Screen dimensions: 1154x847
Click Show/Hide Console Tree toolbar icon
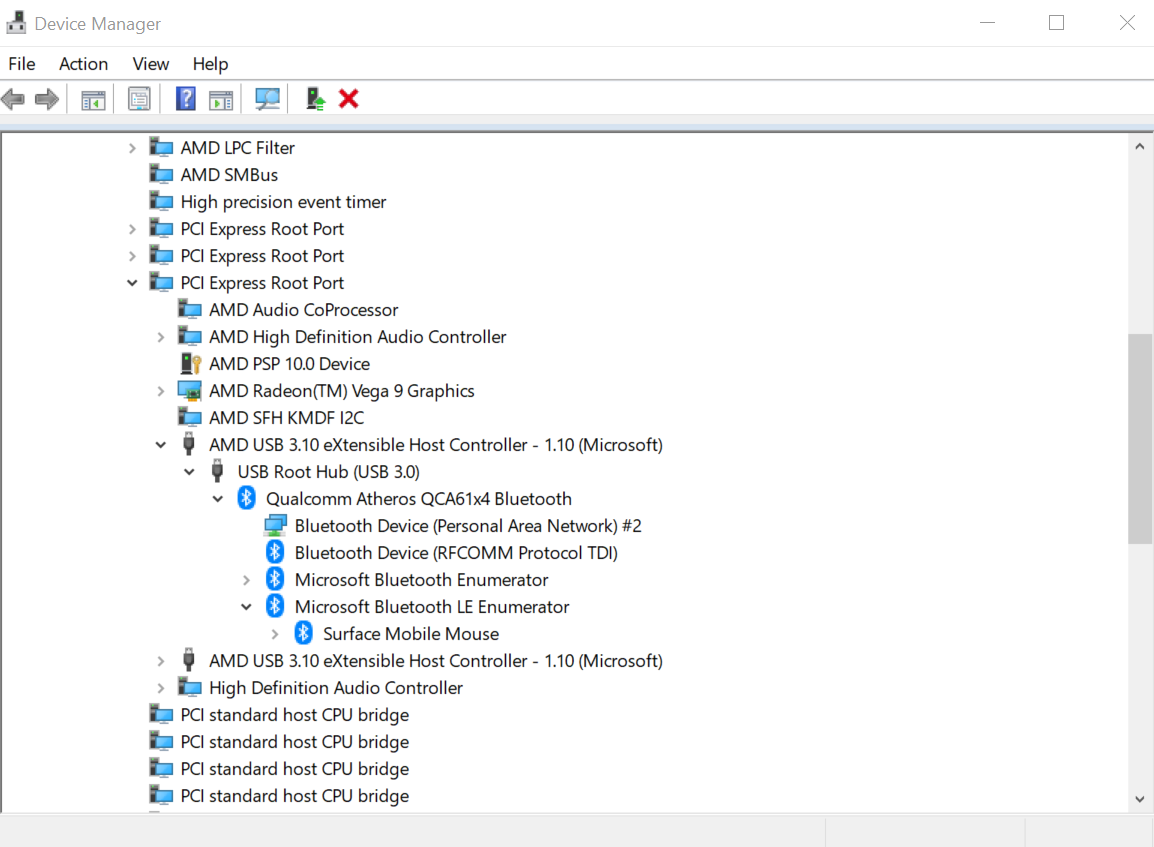pyautogui.click(x=93, y=99)
